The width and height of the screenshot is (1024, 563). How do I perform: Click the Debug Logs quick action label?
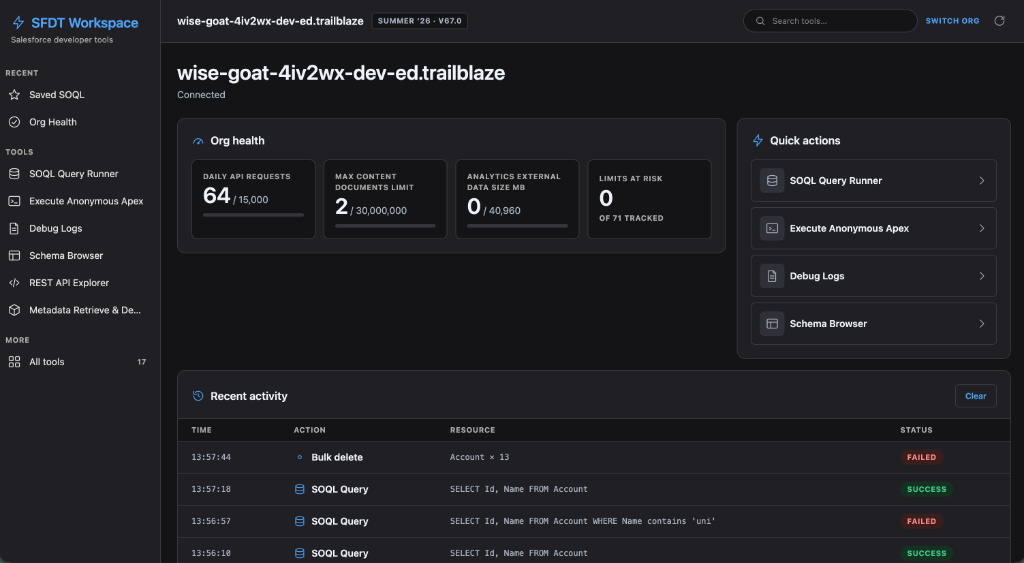pyautogui.click(x=817, y=276)
